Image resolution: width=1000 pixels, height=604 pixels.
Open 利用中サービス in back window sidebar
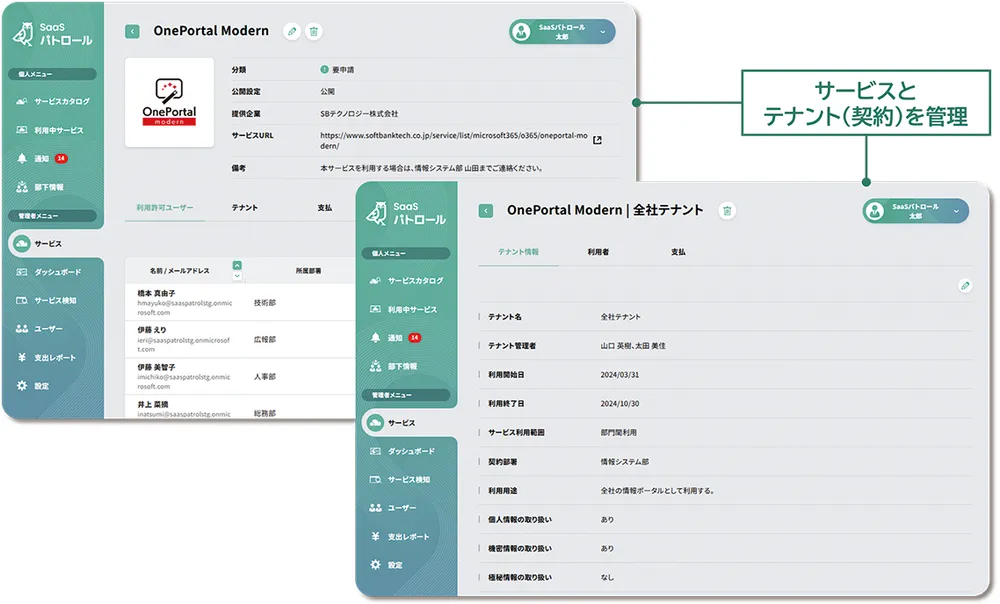click(x=50, y=130)
